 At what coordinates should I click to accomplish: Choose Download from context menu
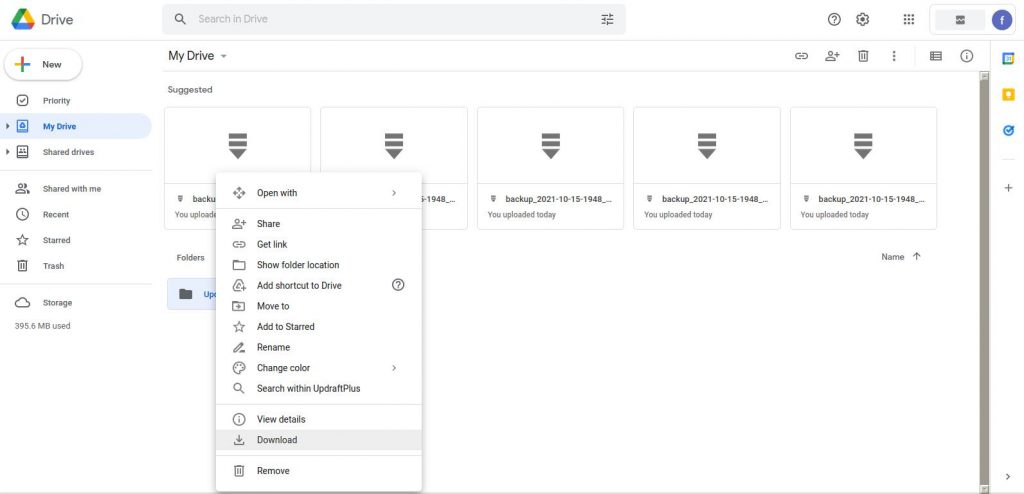pos(319,440)
